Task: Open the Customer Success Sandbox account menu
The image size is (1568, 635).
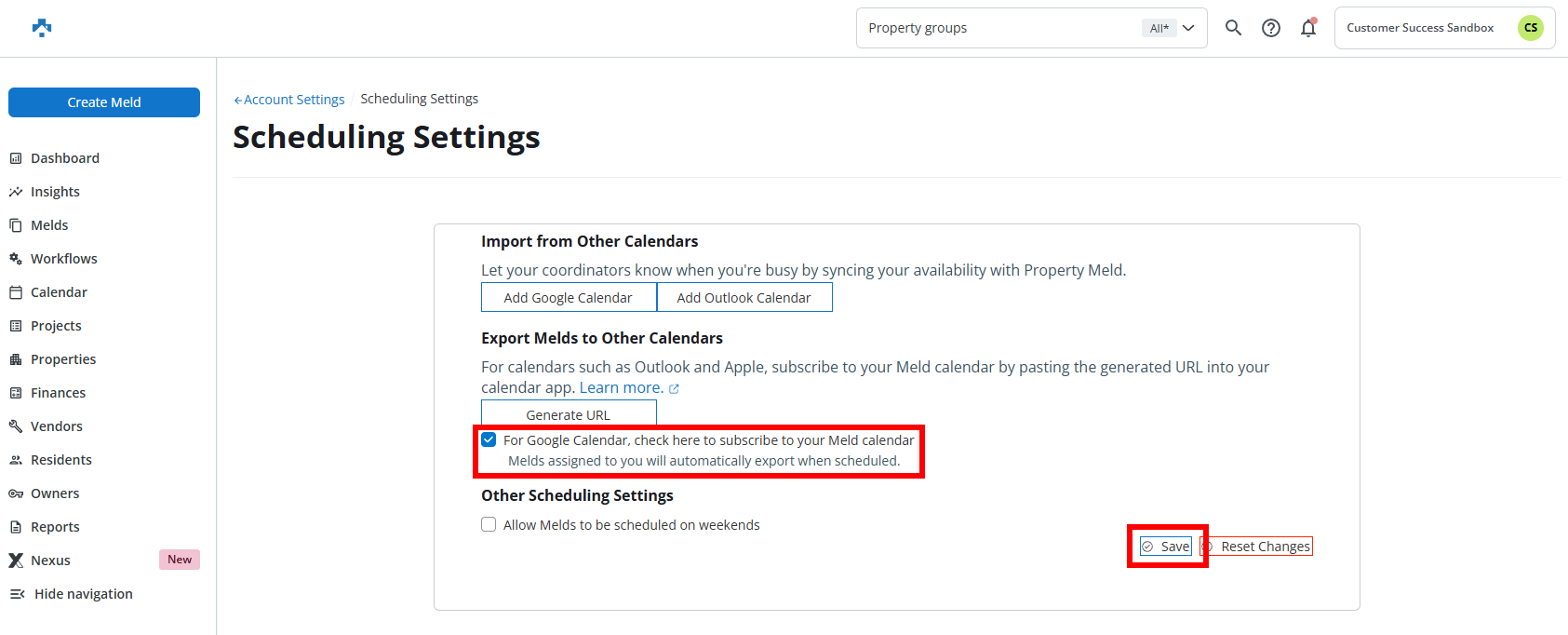Action: click(1419, 28)
